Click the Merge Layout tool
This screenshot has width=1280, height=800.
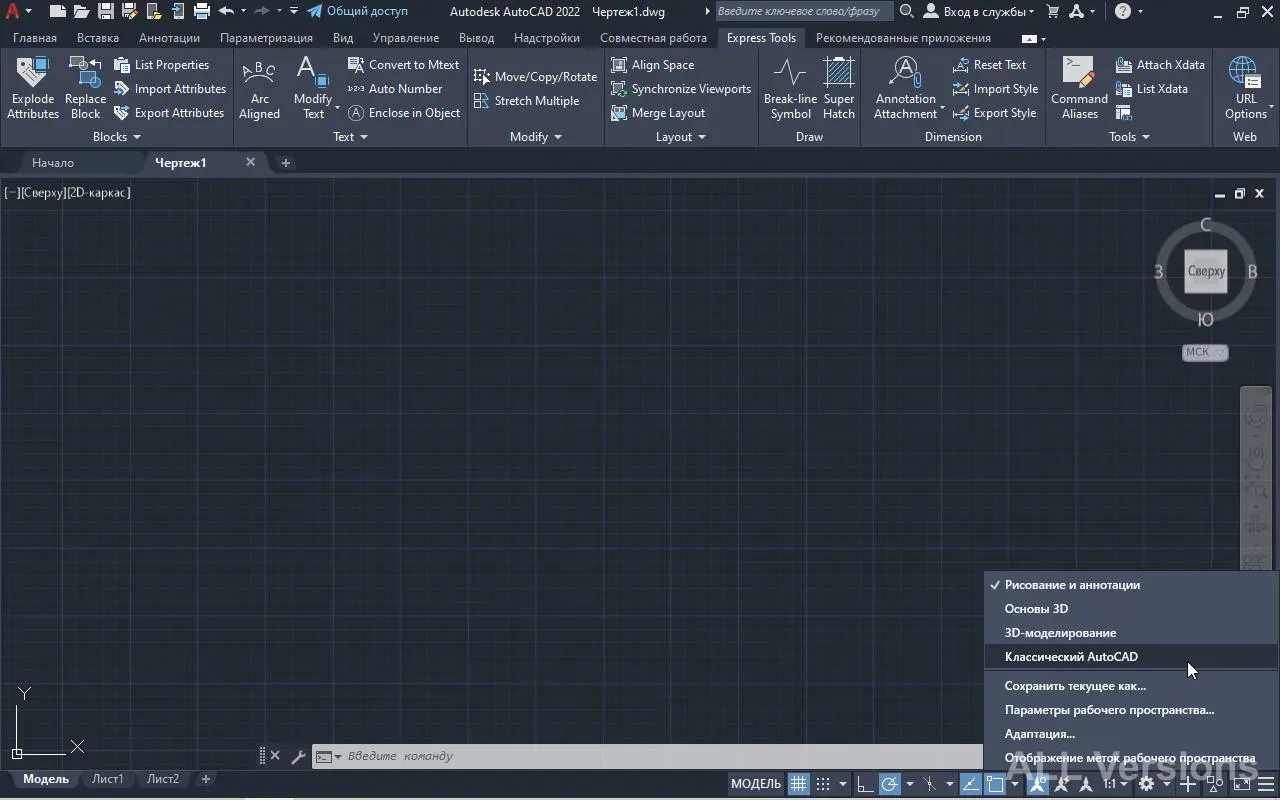[658, 113]
